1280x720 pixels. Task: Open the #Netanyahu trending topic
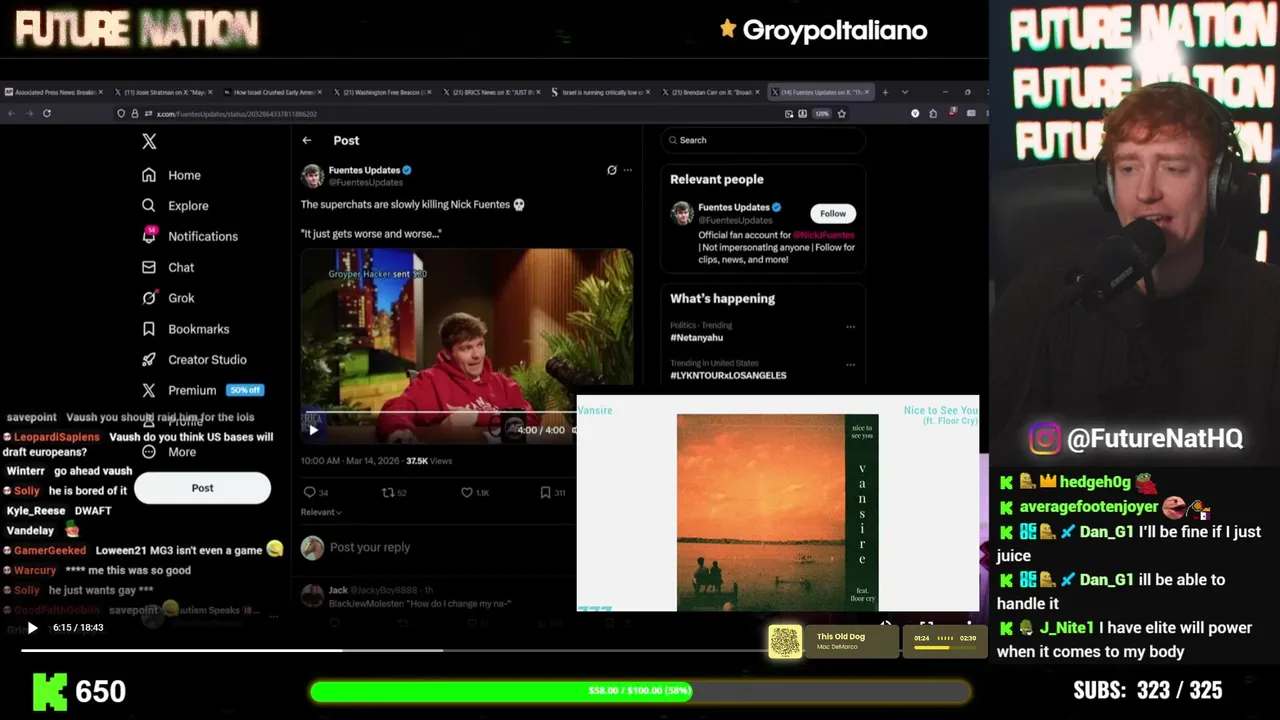coord(697,338)
